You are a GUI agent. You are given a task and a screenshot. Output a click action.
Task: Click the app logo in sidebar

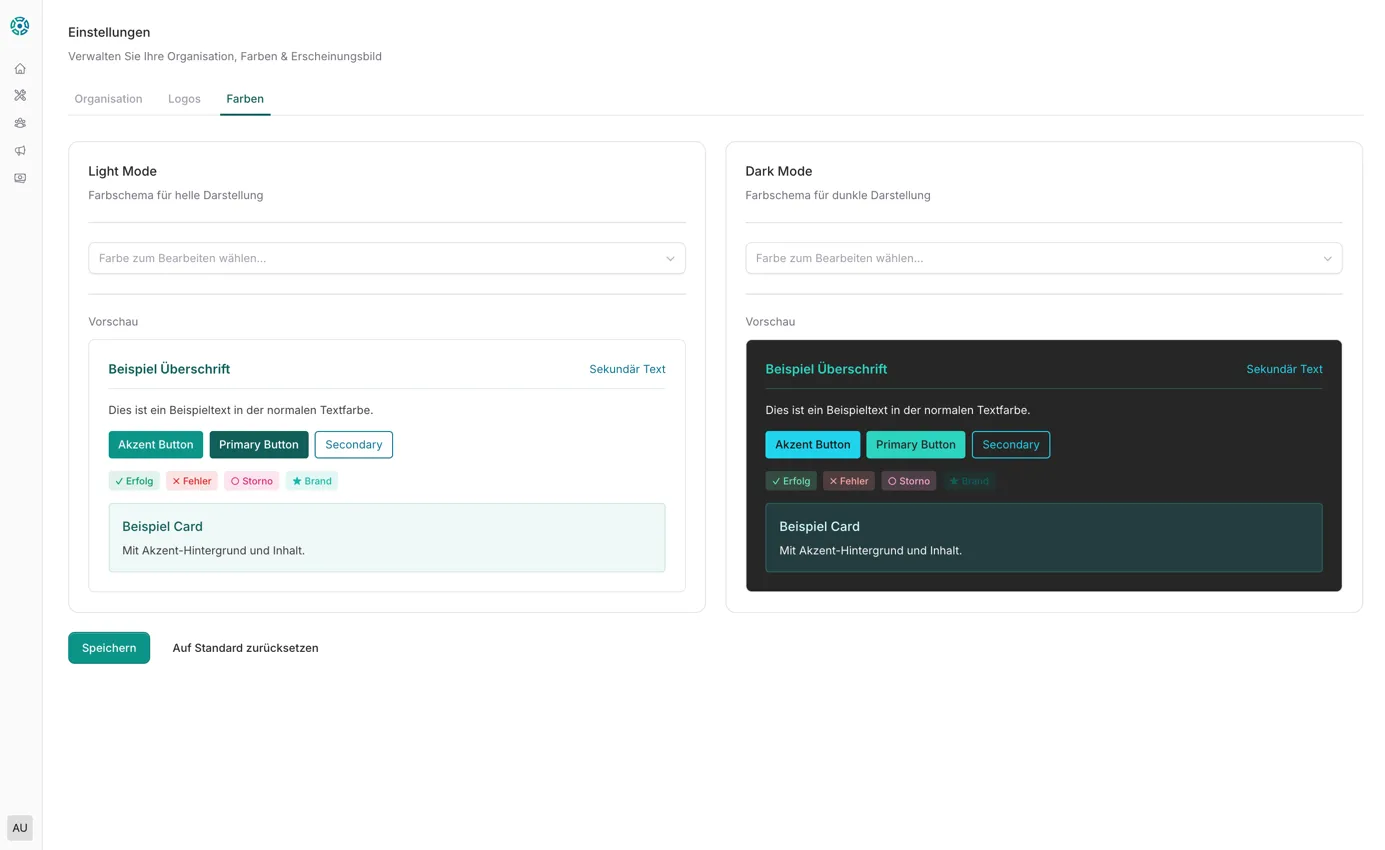tap(20, 27)
